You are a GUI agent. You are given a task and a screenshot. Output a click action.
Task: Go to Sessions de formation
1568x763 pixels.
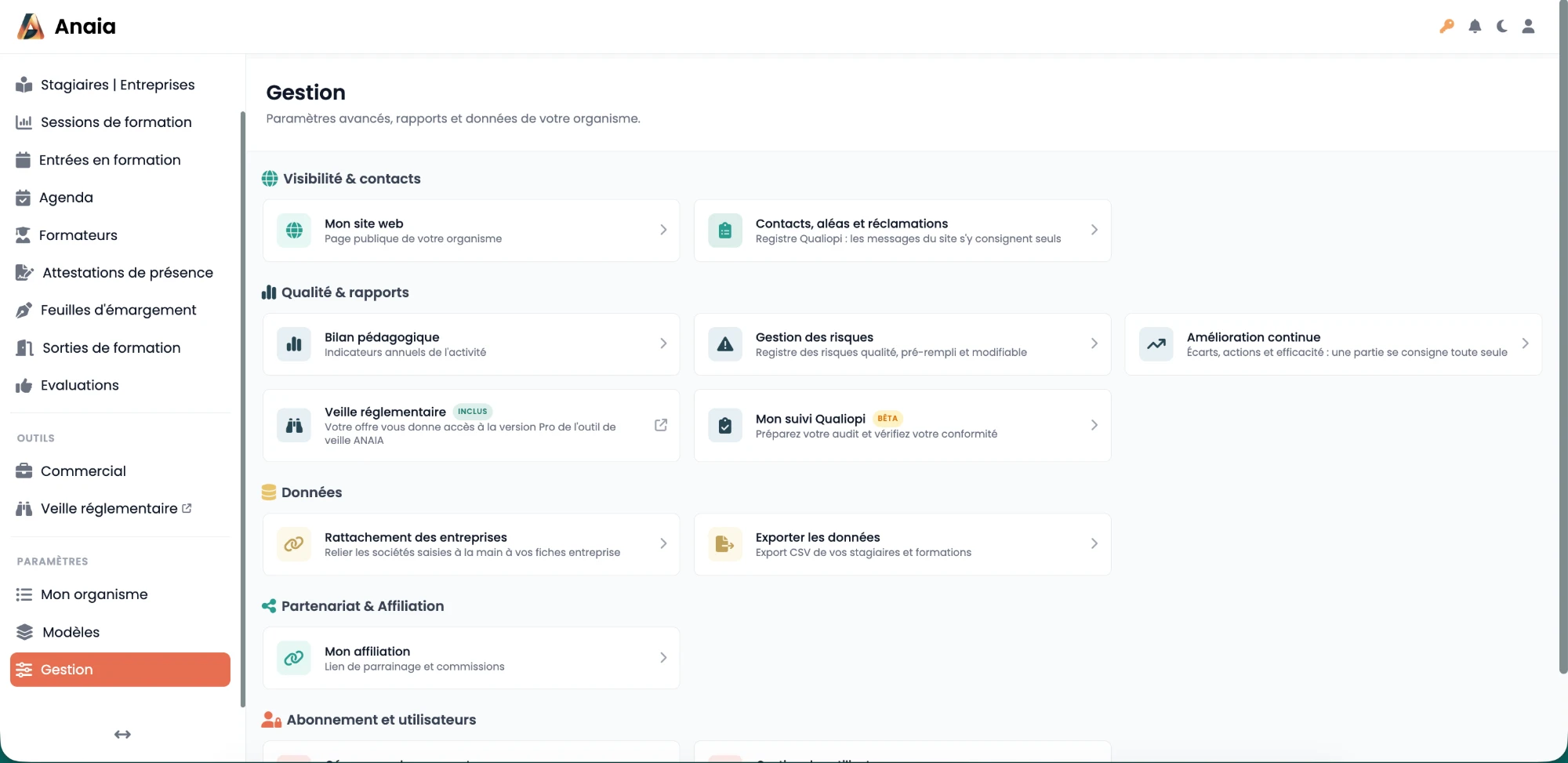116,122
